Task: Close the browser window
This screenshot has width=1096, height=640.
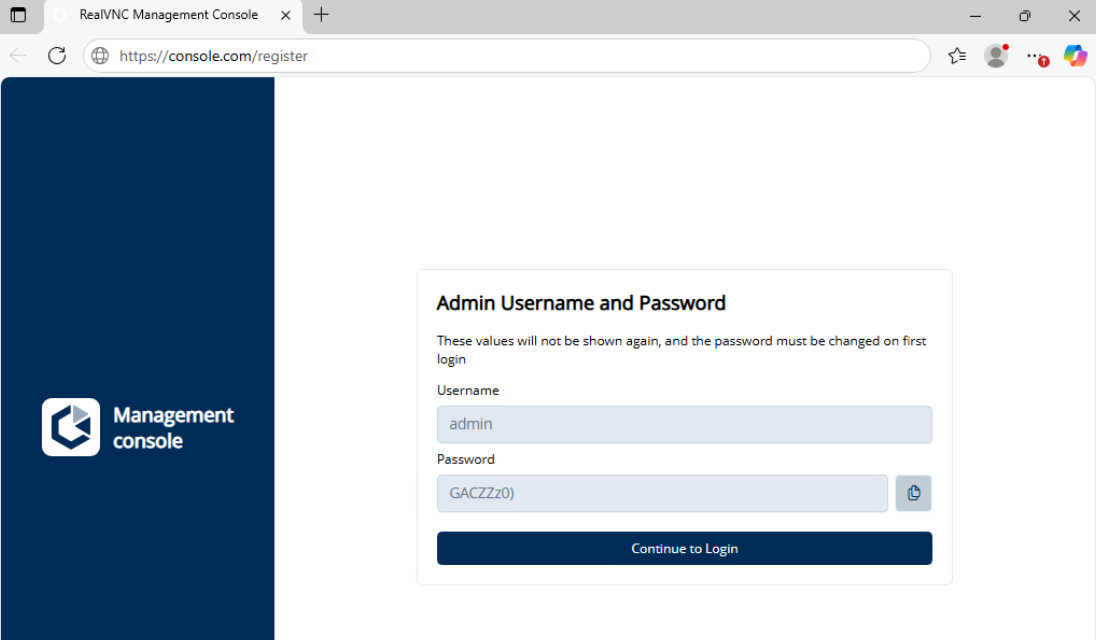Action: coord(1075,15)
